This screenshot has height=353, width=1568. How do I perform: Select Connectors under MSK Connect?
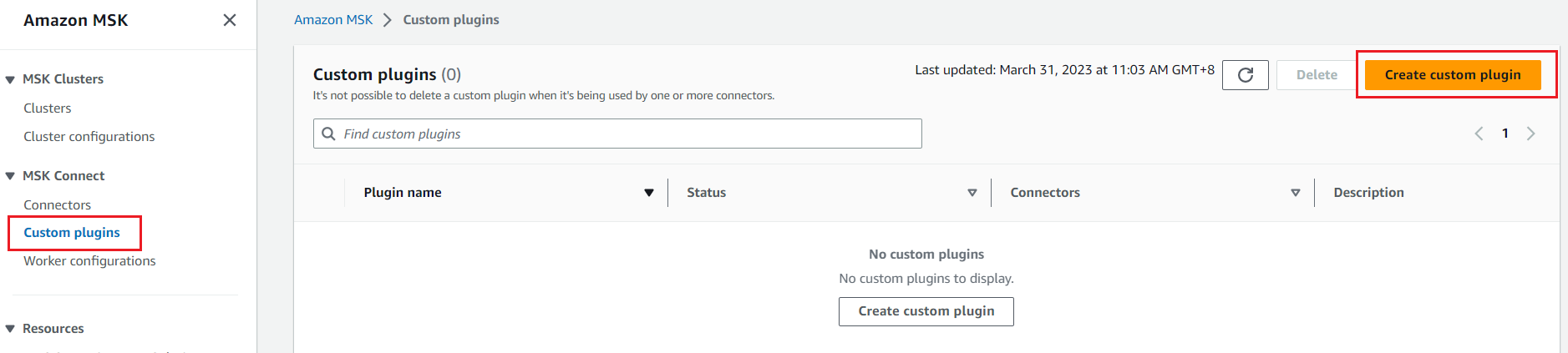coord(58,205)
